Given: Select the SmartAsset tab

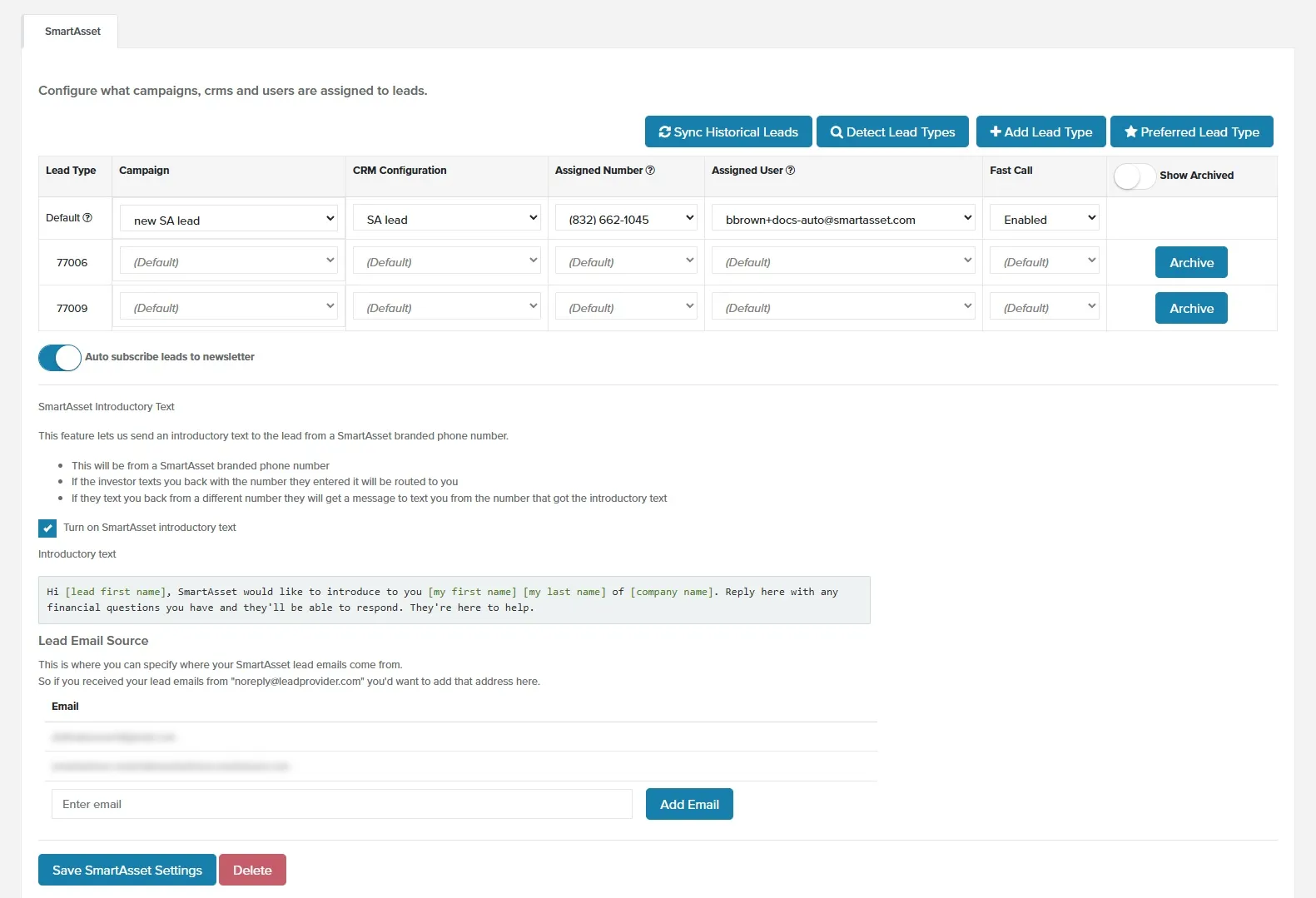Looking at the screenshot, I should tap(72, 32).
